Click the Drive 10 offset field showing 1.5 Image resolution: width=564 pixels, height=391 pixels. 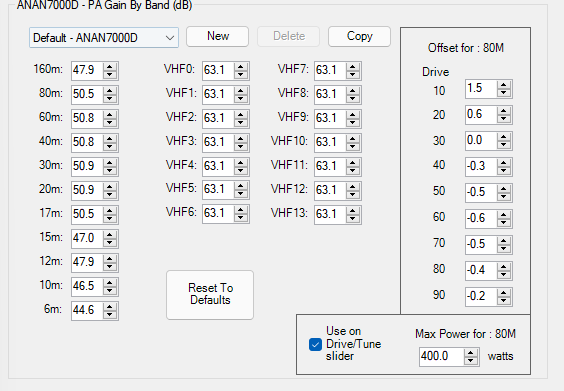point(481,88)
